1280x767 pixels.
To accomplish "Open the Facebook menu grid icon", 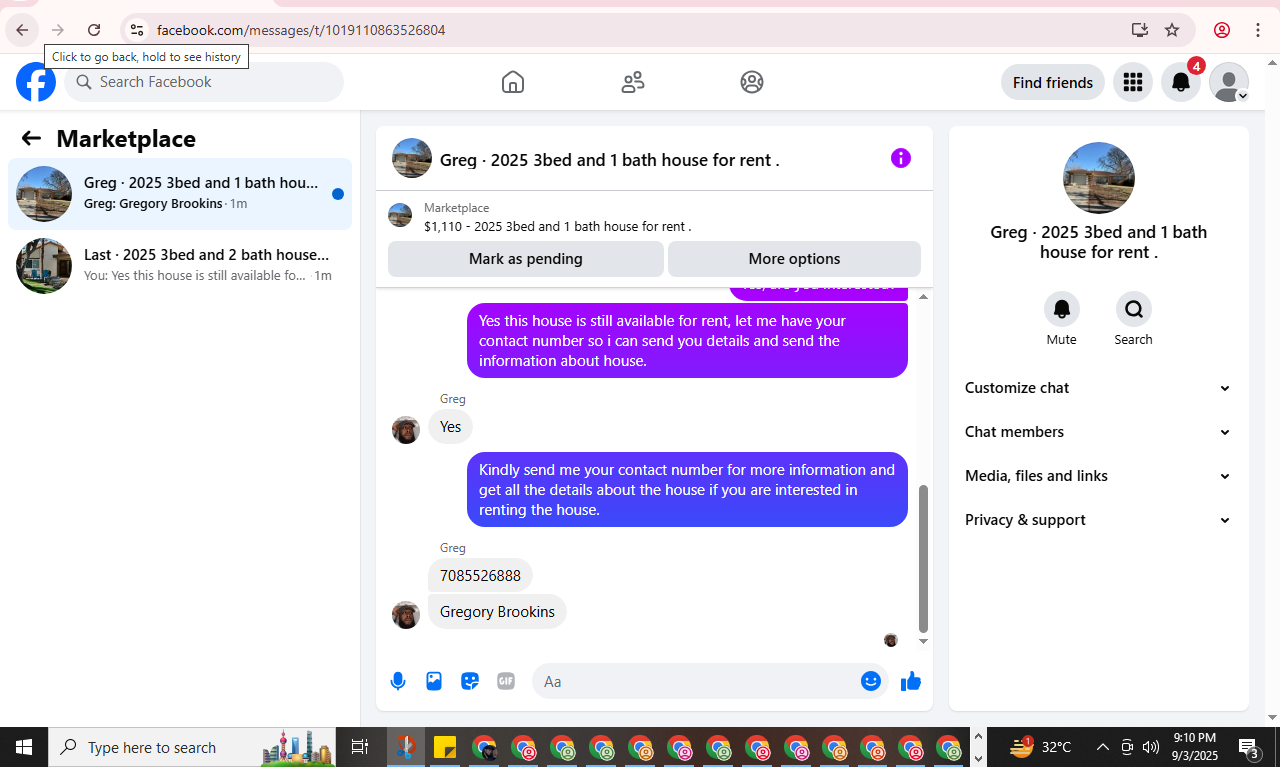I will click(x=1133, y=82).
